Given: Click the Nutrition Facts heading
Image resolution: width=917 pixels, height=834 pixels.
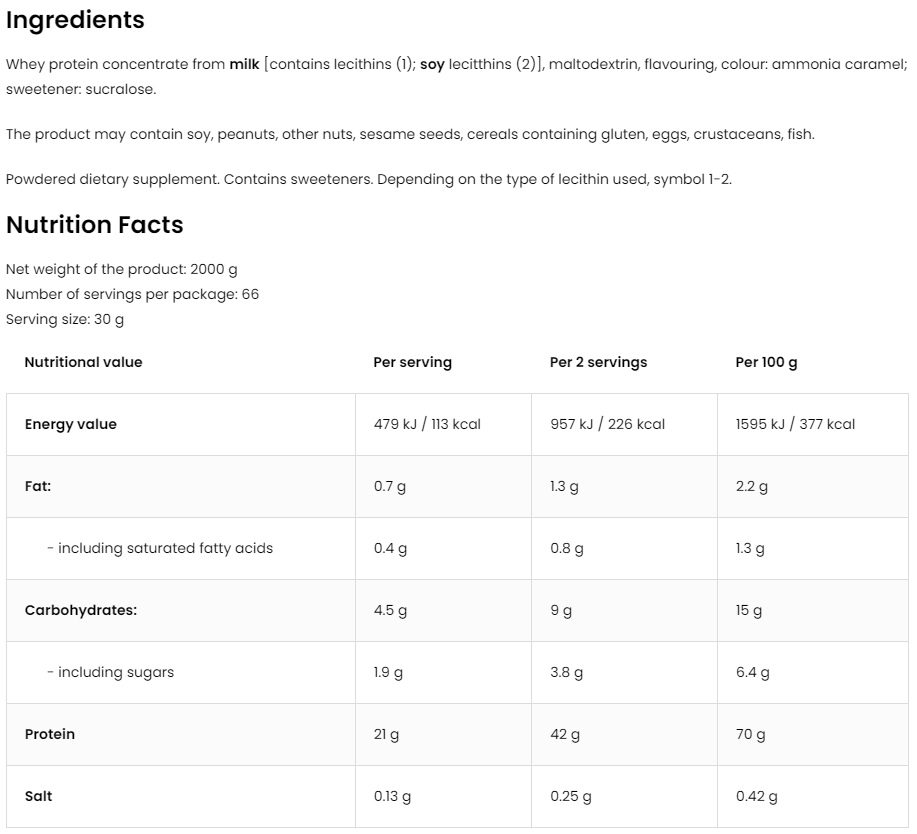Looking at the screenshot, I should coord(95,225).
